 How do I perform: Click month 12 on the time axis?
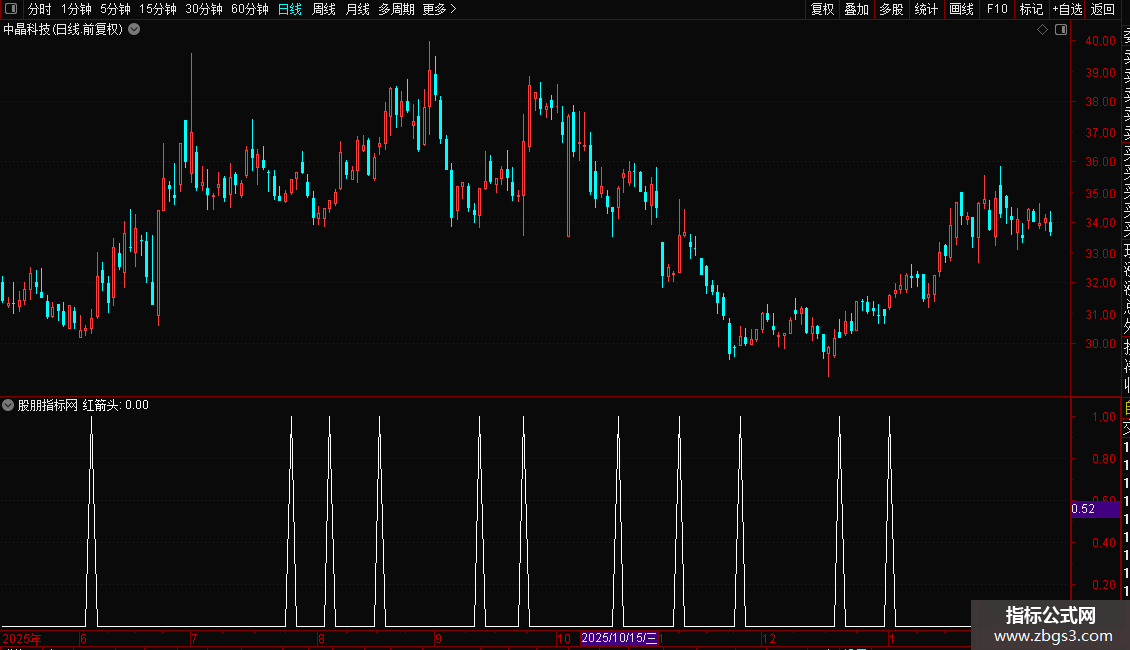pos(769,638)
